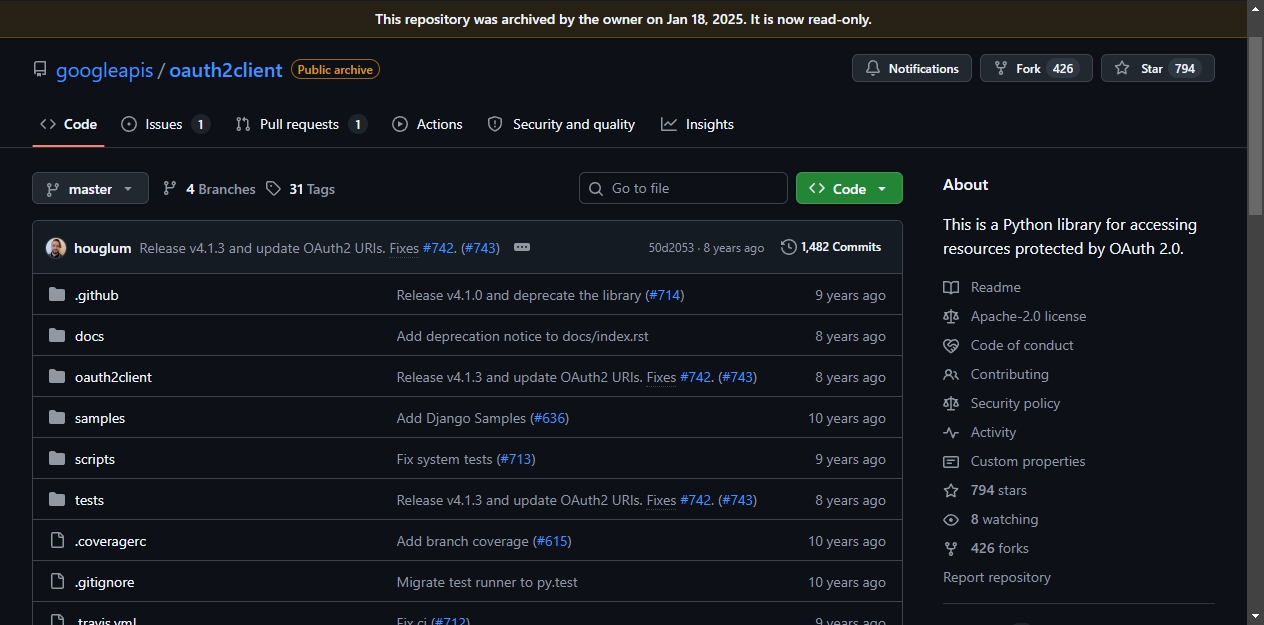Open the scripts folder icon

tap(57, 459)
